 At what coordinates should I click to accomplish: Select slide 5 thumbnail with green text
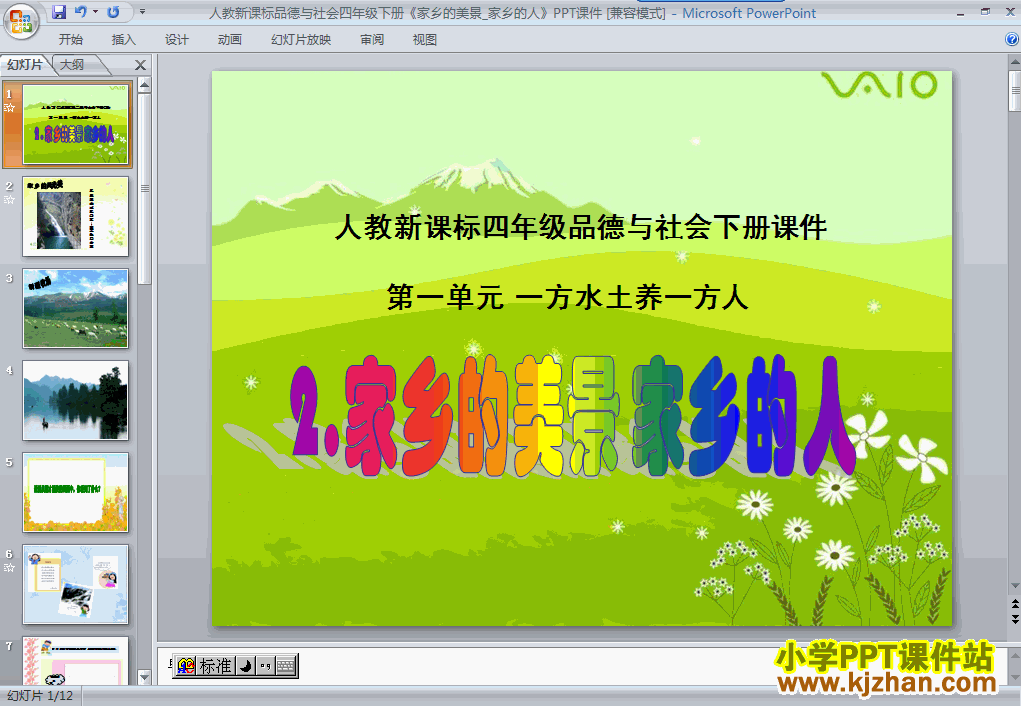point(76,492)
